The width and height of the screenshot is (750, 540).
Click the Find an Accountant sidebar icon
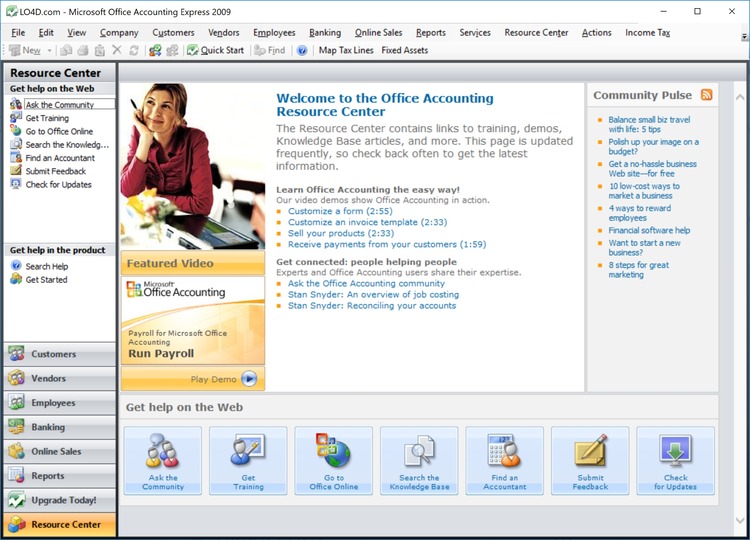point(16,157)
